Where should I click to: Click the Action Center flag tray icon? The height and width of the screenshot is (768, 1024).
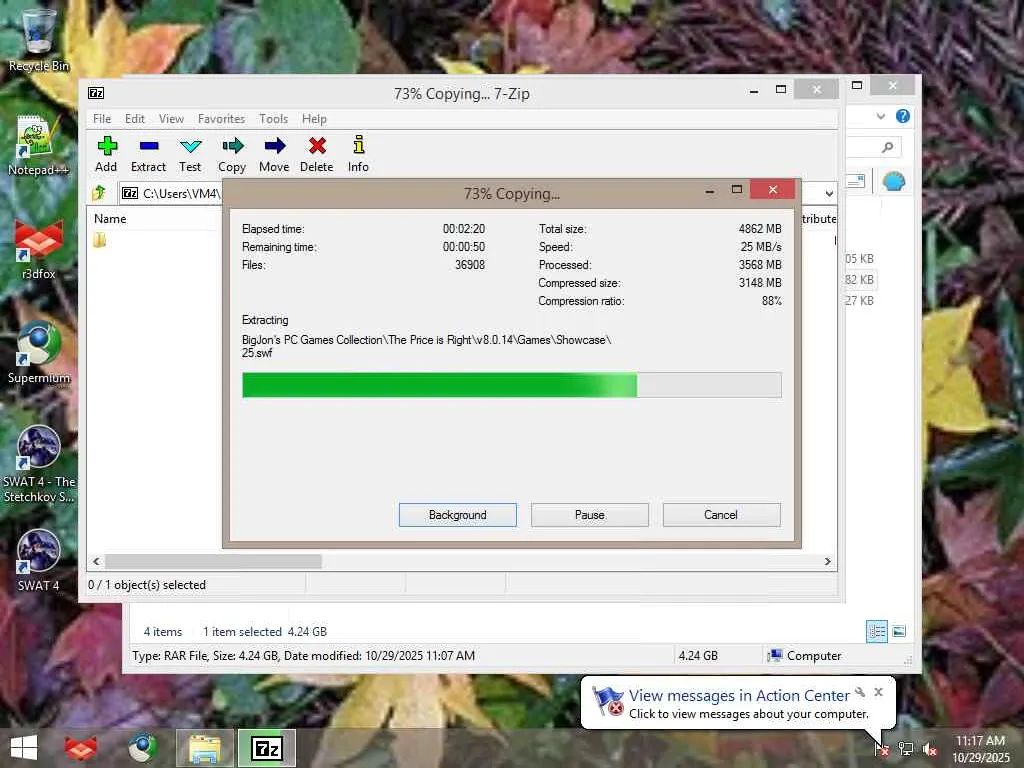point(881,748)
